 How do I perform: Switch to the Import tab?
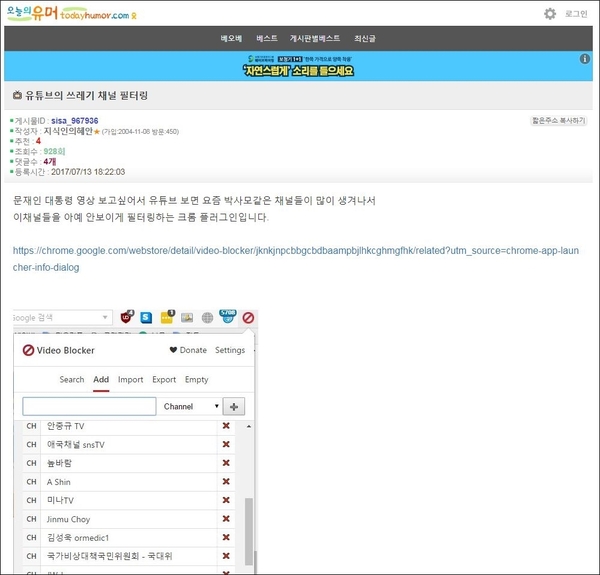click(130, 380)
